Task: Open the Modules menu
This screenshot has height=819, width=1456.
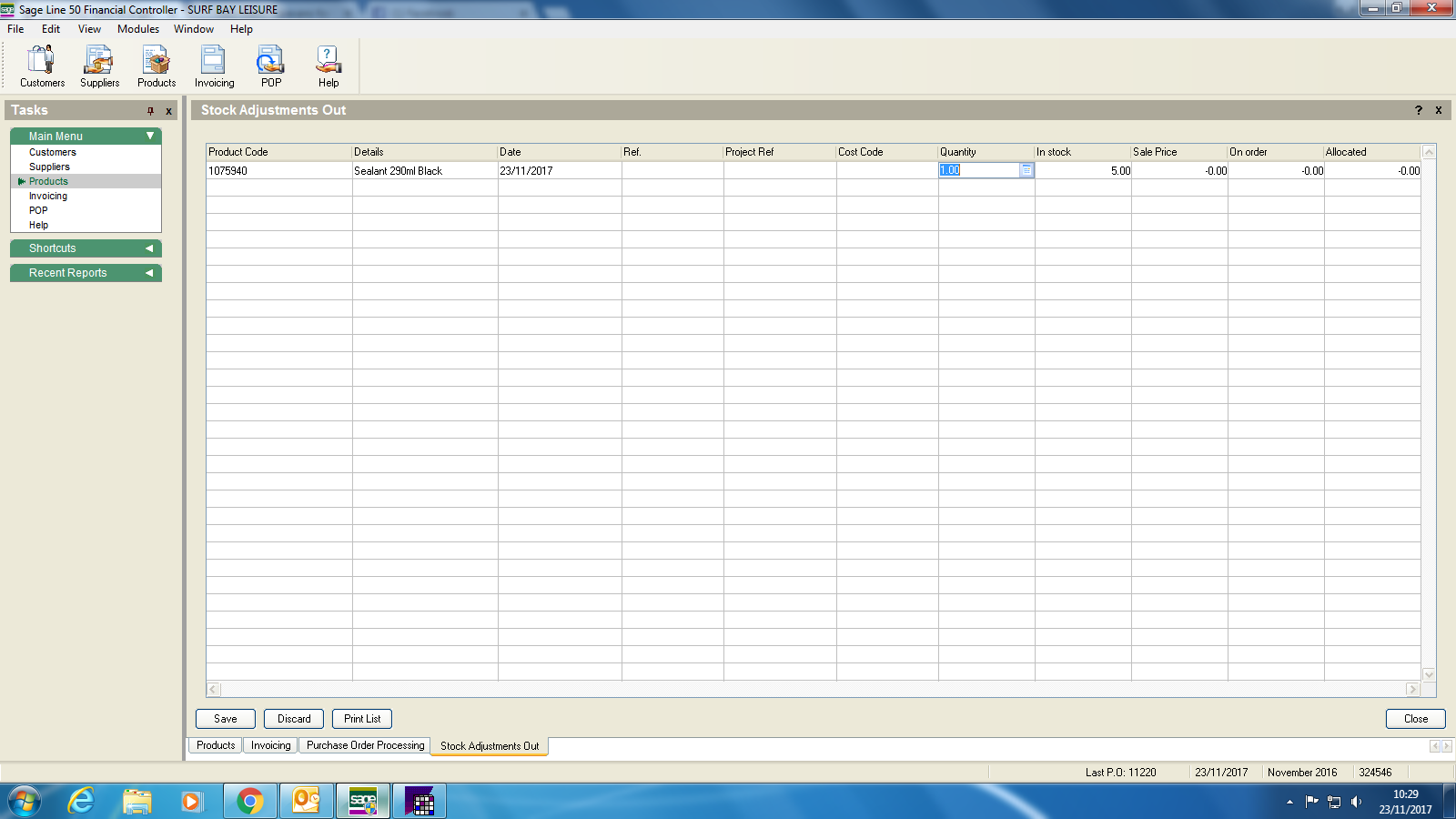Action: (137, 29)
